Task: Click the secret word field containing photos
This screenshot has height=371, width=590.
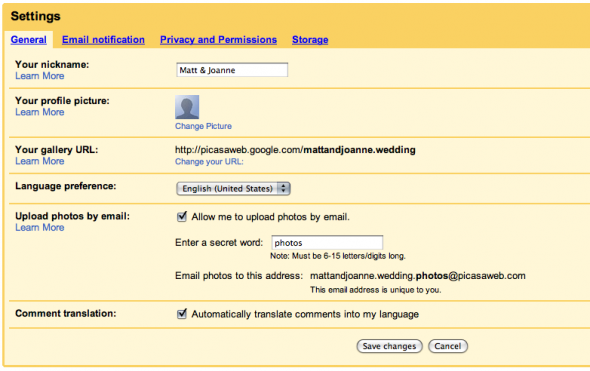Action: click(x=327, y=243)
